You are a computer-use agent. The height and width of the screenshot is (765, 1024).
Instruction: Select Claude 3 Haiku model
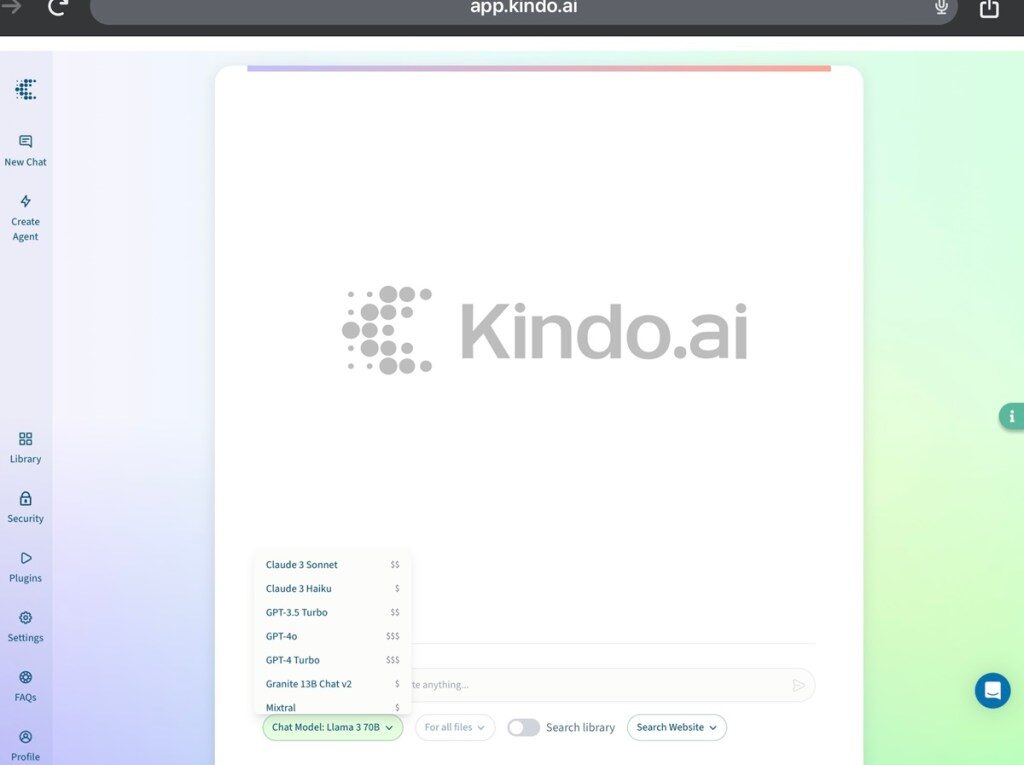[x=332, y=589]
